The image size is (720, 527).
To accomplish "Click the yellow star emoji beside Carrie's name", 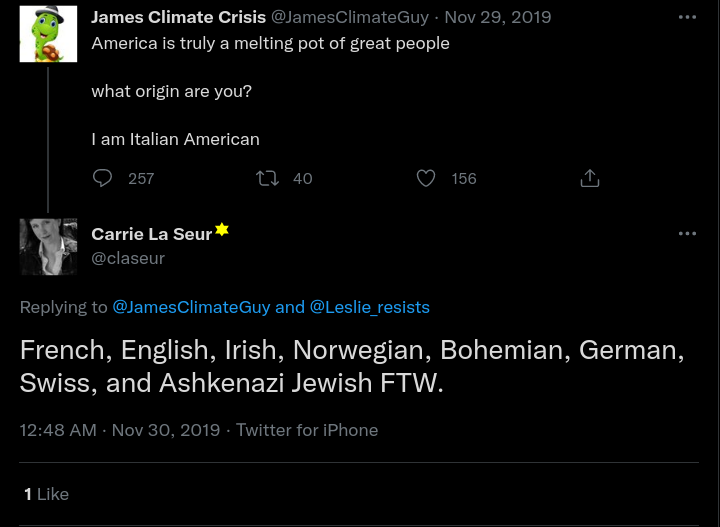I will click(222, 230).
